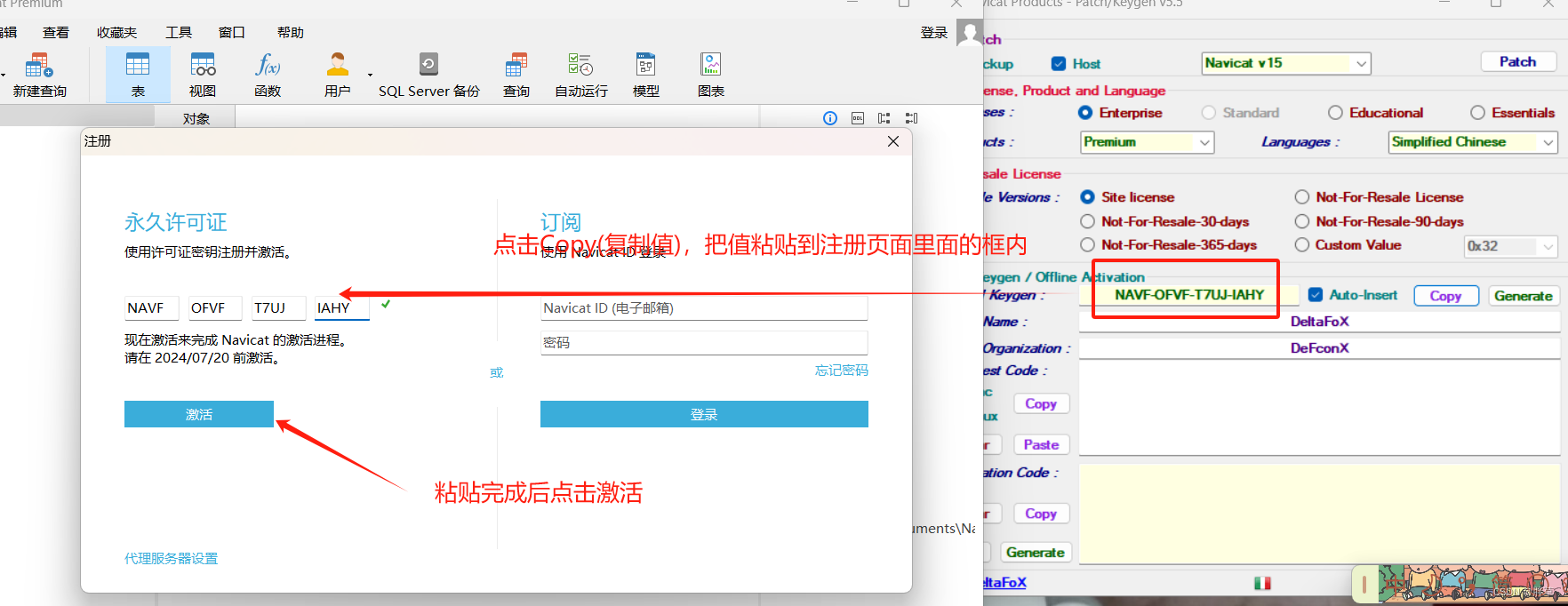The width and height of the screenshot is (1568, 606).
Task: Expand the 用户 toolbar dropdown arrow
Action: (370, 76)
